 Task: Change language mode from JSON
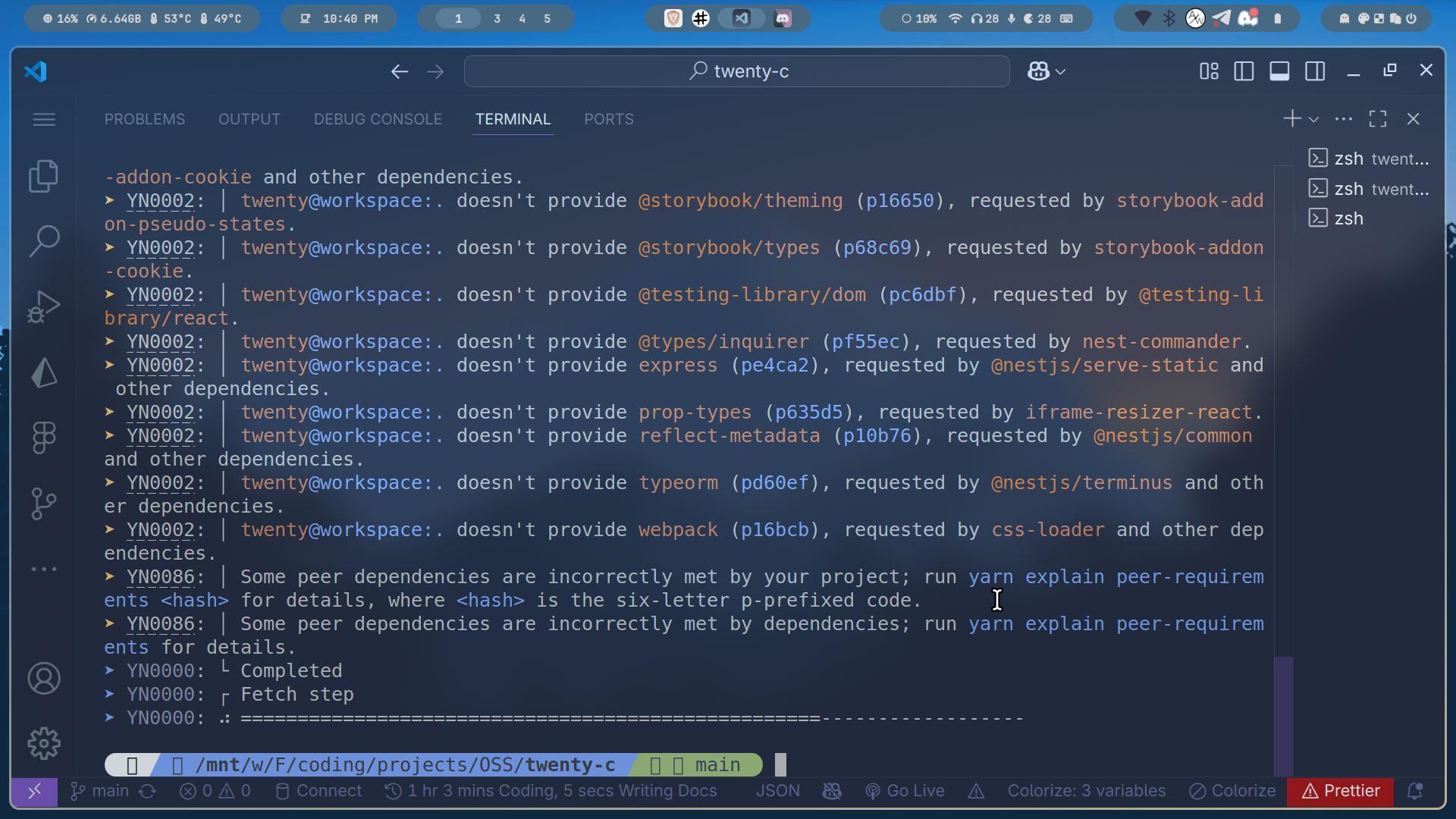[777, 791]
